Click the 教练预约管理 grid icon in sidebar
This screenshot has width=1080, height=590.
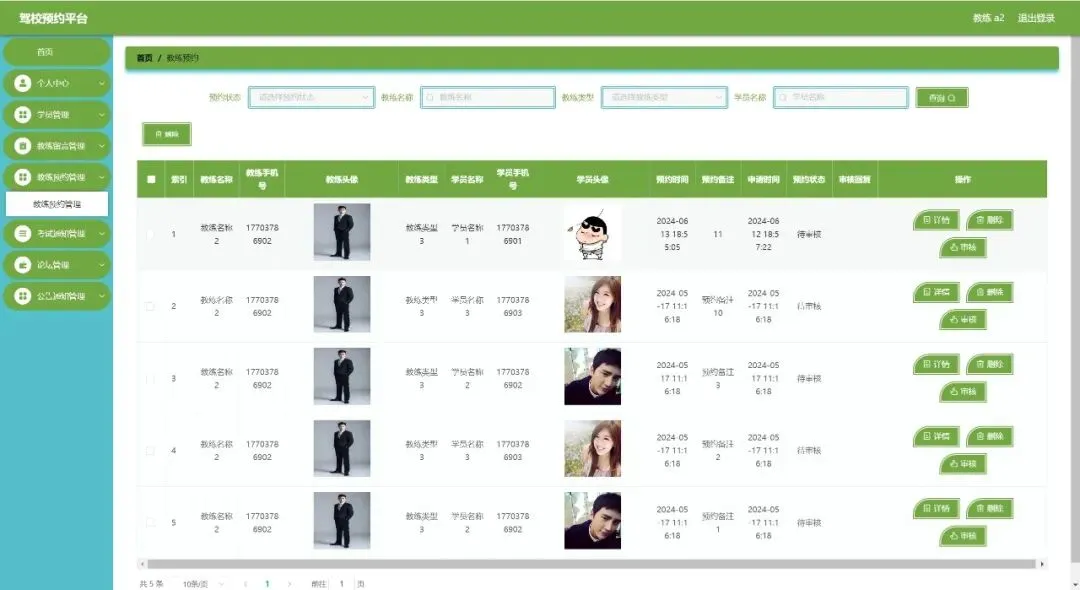[23, 177]
